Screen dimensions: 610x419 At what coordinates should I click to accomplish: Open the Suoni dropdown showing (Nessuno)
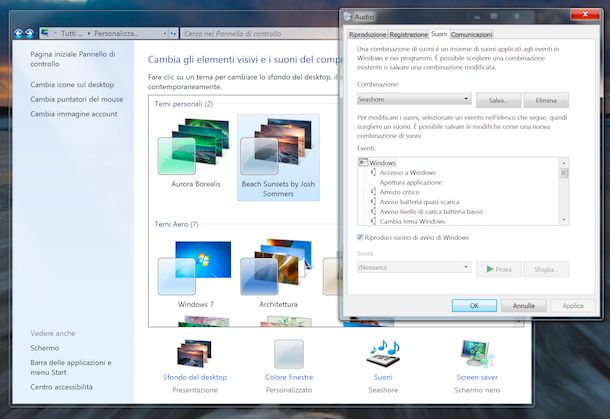point(414,267)
